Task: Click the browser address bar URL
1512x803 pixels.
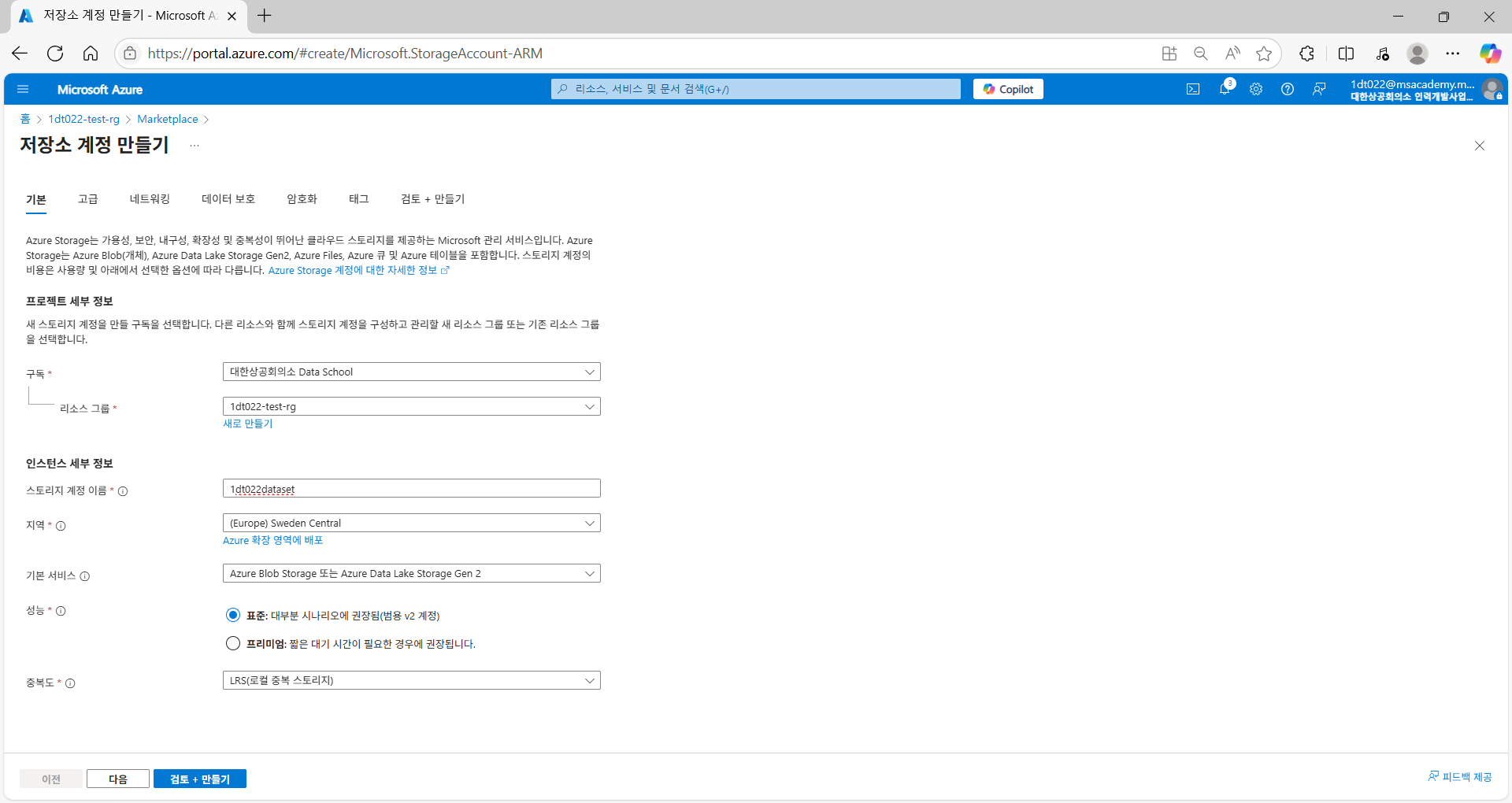Action: pos(345,54)
